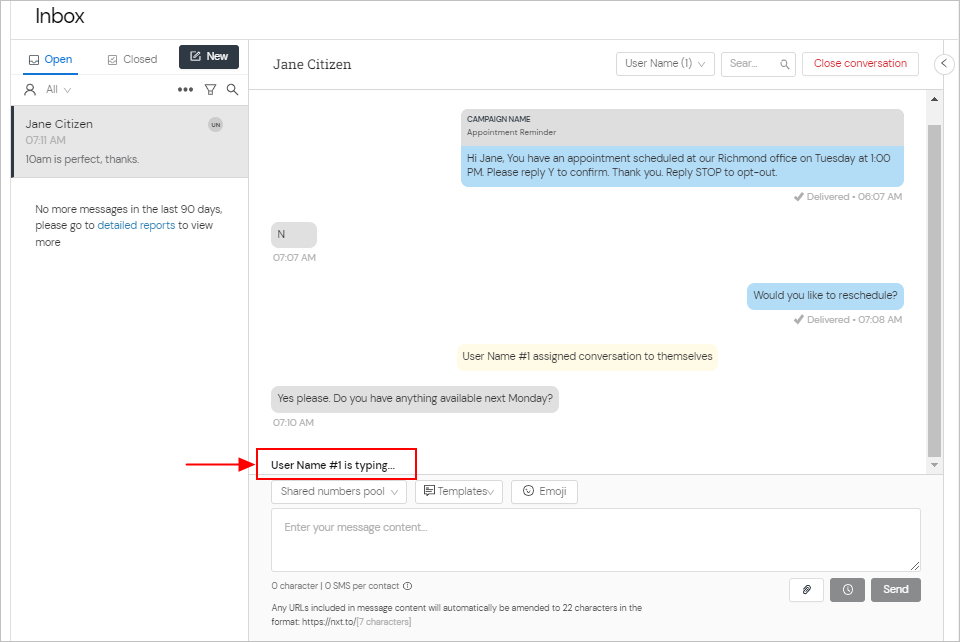Open the User Name (1) assignee dropdown
This screenshot has height=642, width=960.
click(665, 63)
